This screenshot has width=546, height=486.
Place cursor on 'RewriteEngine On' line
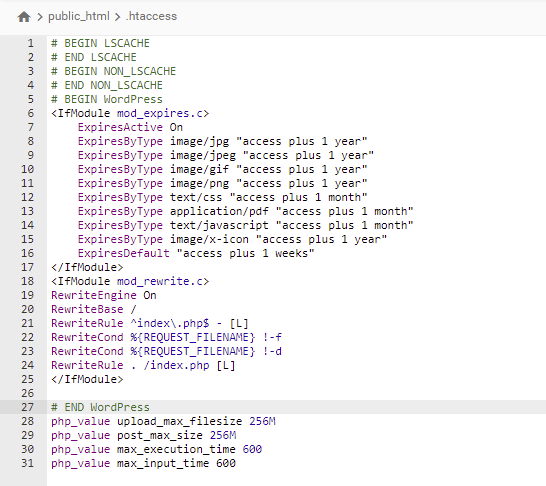click(104, 295)
